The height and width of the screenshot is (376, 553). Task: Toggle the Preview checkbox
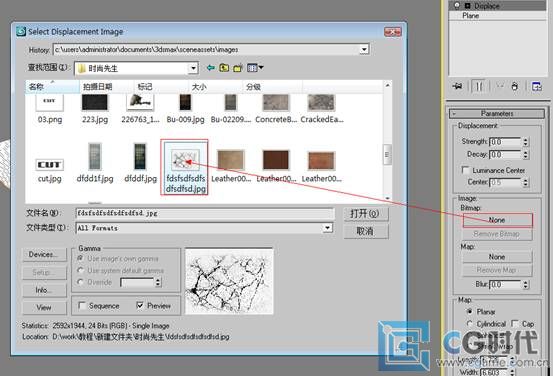click(x=140, y=305)
